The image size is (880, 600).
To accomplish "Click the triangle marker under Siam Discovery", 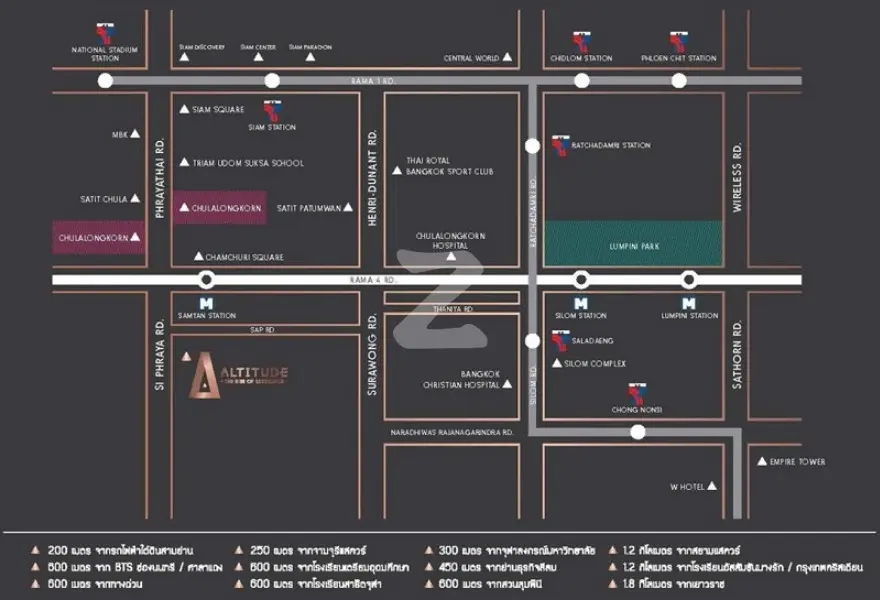I will click(x=184, y=57).
